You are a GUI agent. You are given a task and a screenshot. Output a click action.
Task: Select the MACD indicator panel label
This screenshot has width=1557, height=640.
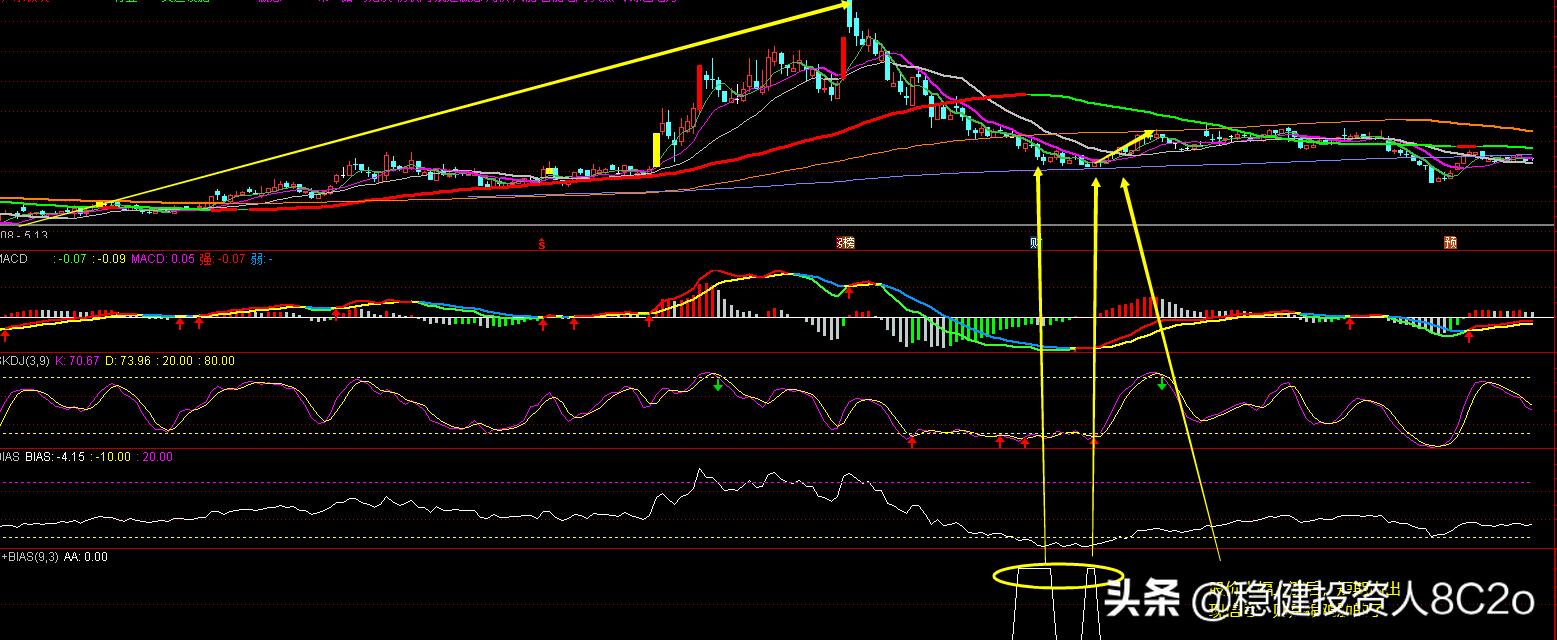point(14,259)
